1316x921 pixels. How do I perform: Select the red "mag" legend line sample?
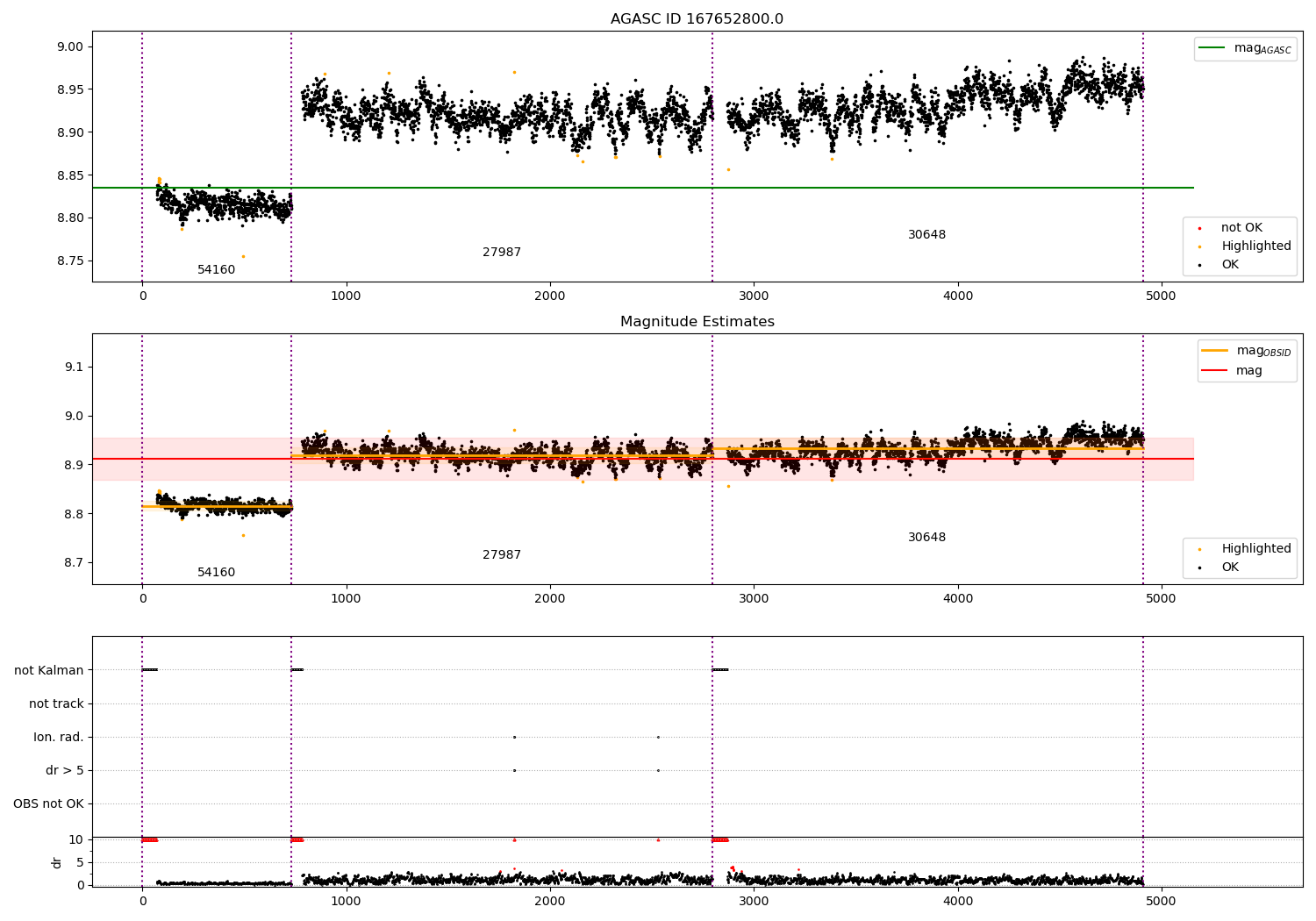tap(1215, 371)
